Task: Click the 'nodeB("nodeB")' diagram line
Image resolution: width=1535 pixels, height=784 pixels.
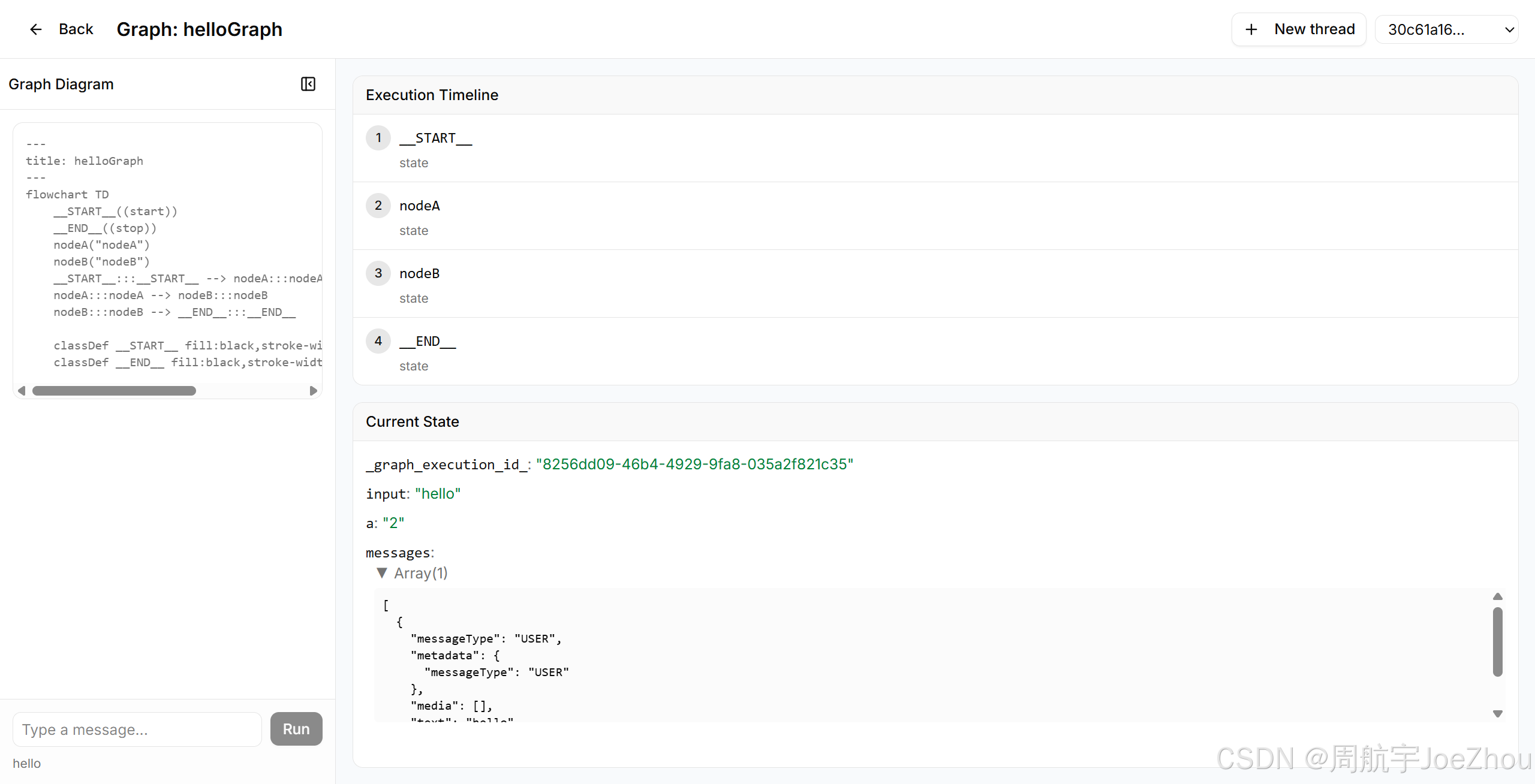Action: [101, 261]
